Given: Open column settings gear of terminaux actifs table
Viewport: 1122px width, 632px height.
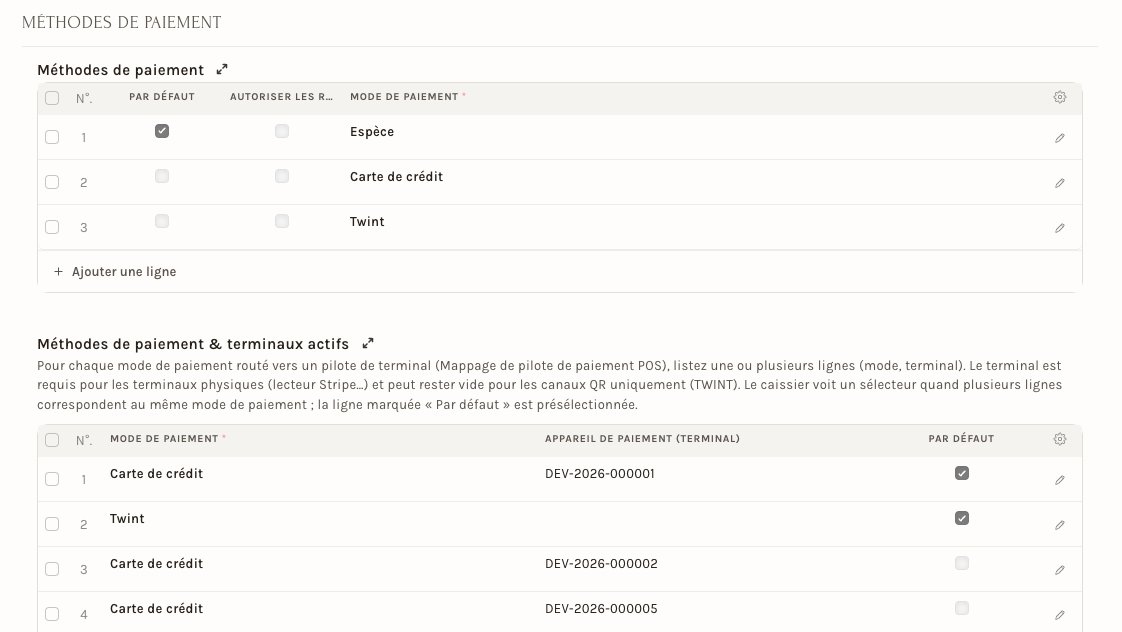Looking at the screenshot, I should coord(1060,439).
